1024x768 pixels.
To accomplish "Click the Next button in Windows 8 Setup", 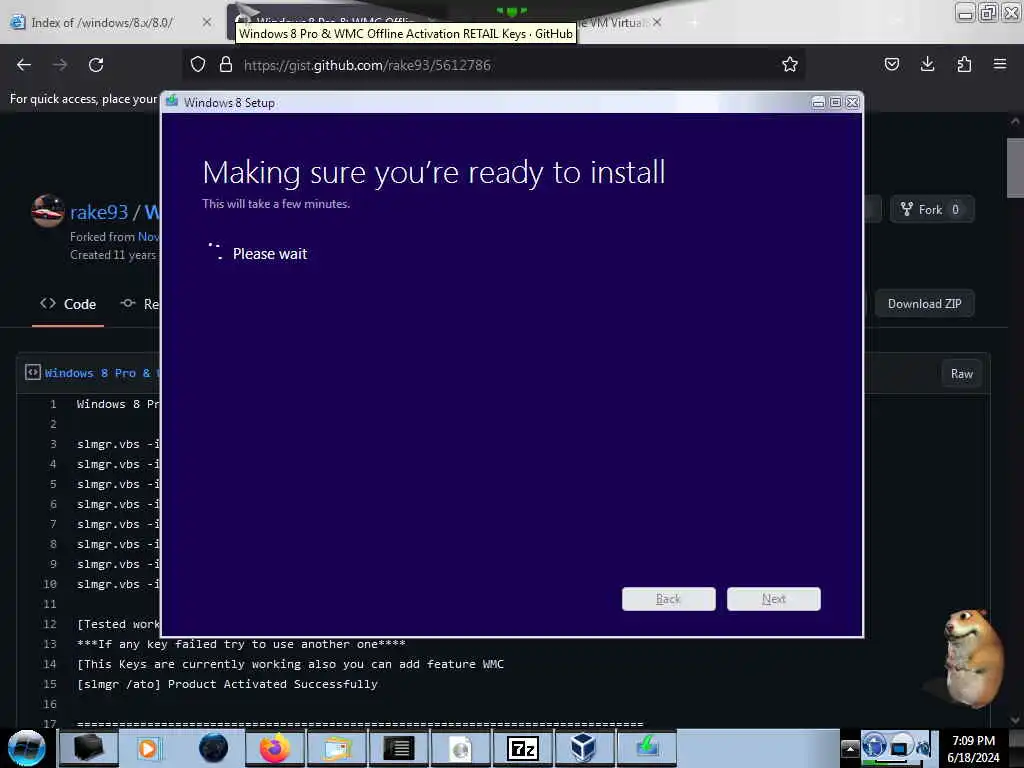I will click(774, 599).
